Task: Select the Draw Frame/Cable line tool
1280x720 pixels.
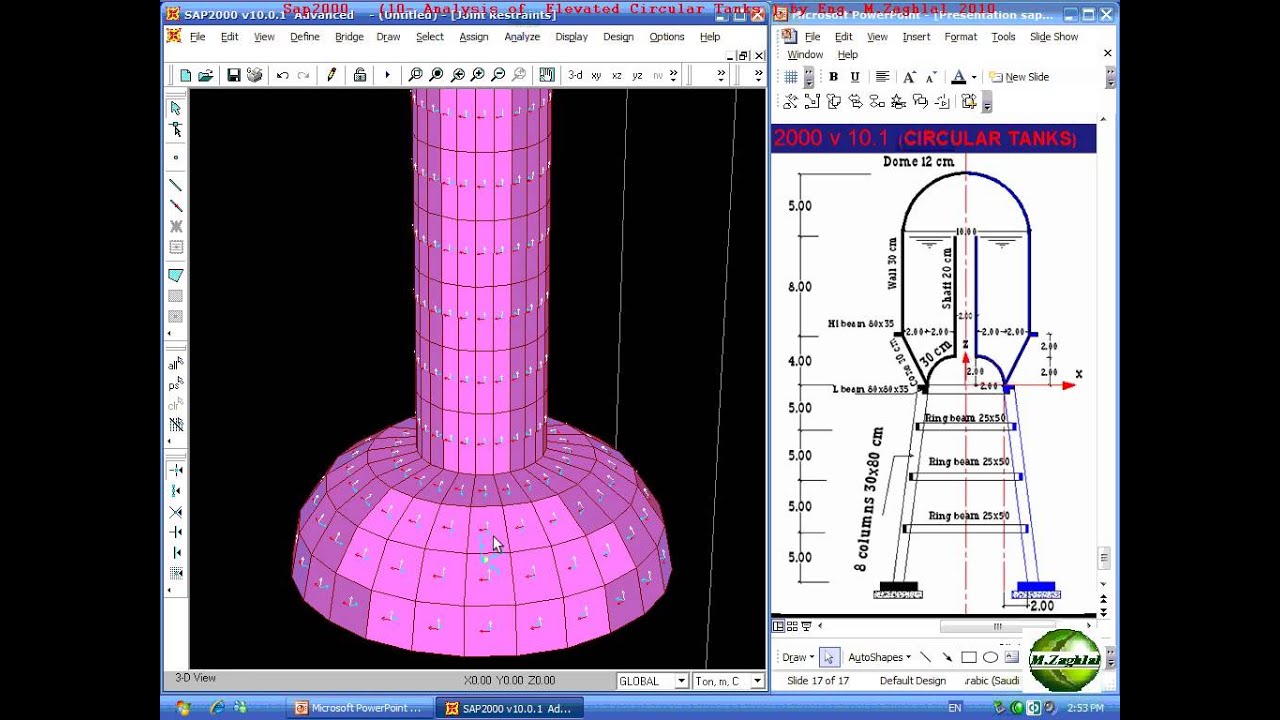Action: (x=176, y=185)
